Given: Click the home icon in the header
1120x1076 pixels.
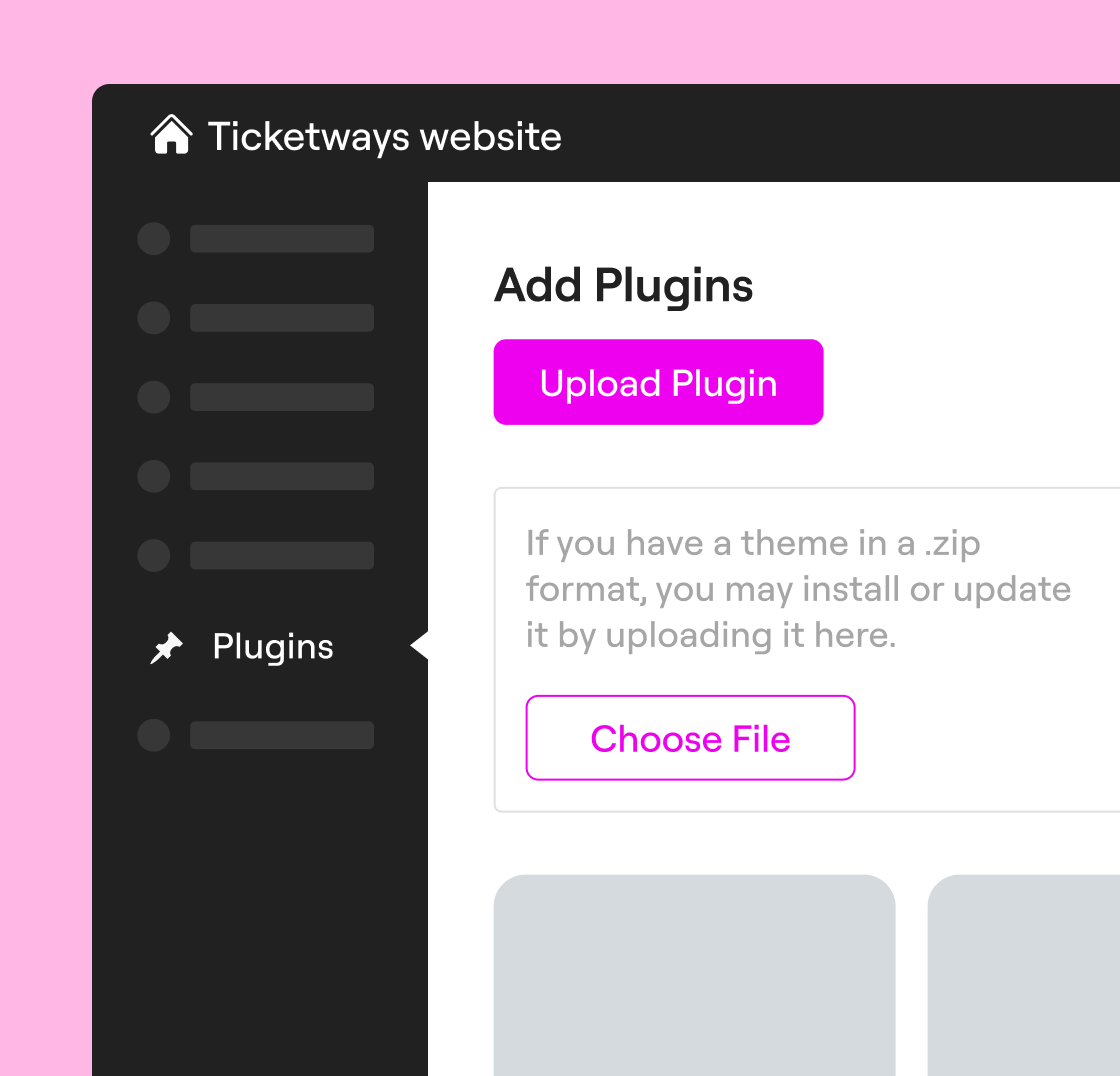Looking at the screenshot, I should [x=171, y=135].
